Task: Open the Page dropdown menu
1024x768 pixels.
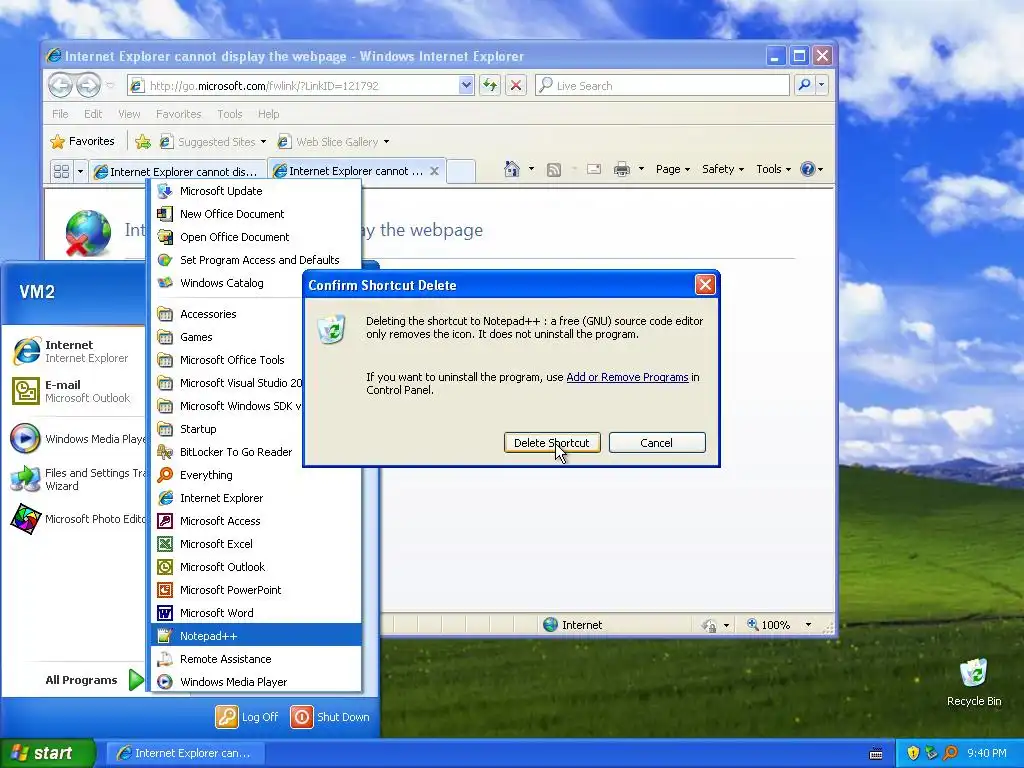Action: [673, 169]
